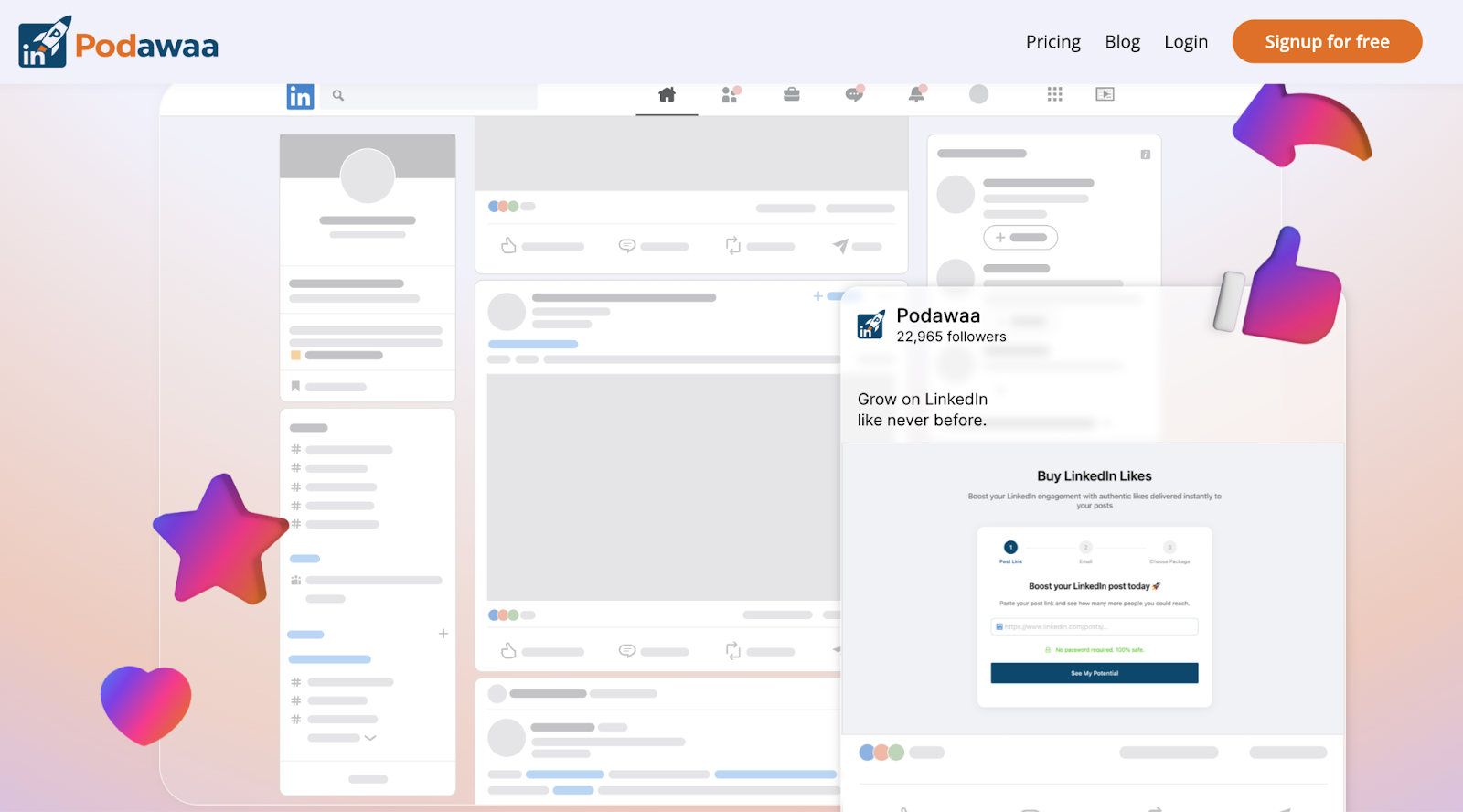Select the Home icon in the mockup navbar
This screenshot has height=812, width=1463.
click(667, 94)
